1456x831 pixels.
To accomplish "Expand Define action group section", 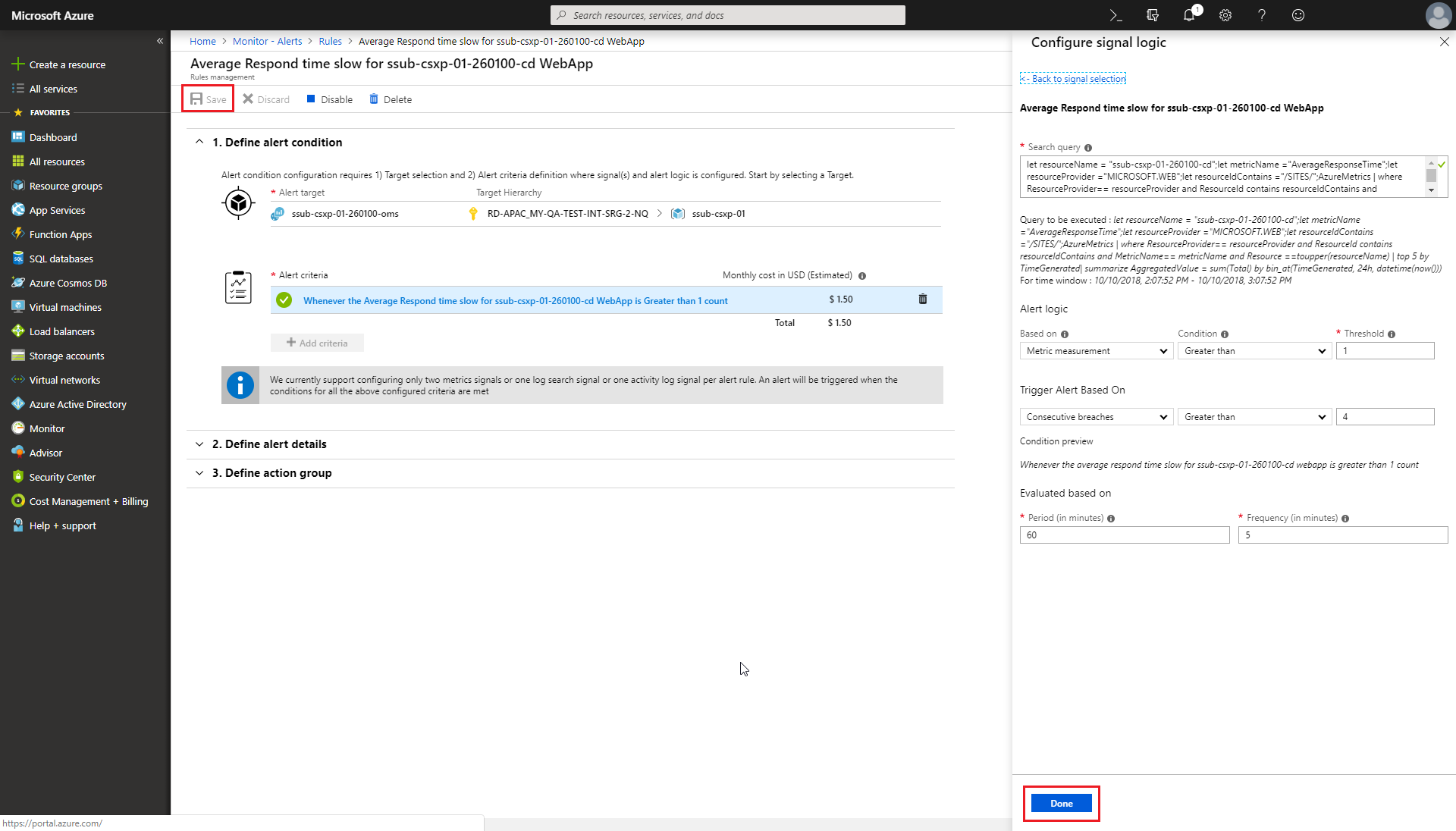I will [271, 473].
